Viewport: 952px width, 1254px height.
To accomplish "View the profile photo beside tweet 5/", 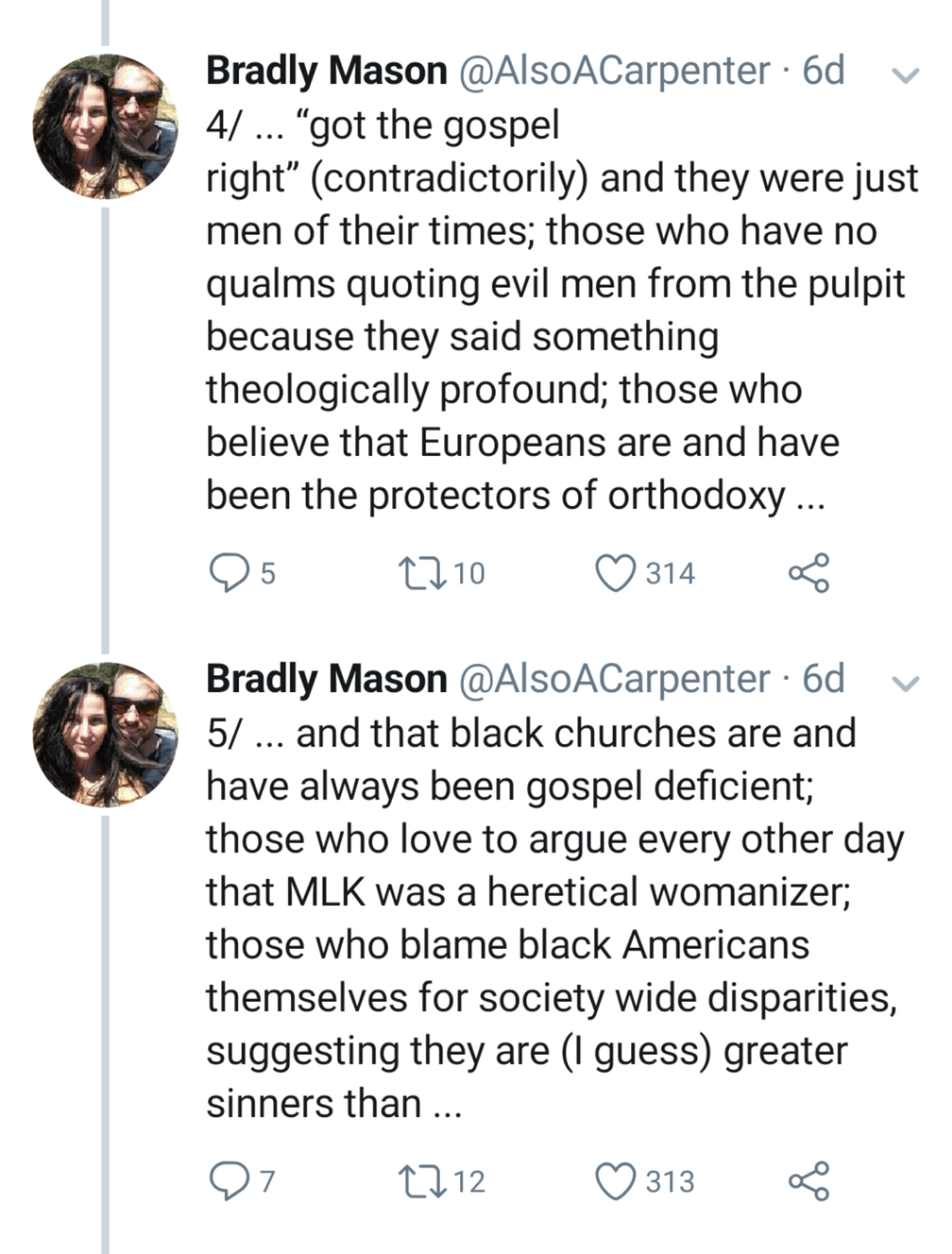I will point(105,735).
